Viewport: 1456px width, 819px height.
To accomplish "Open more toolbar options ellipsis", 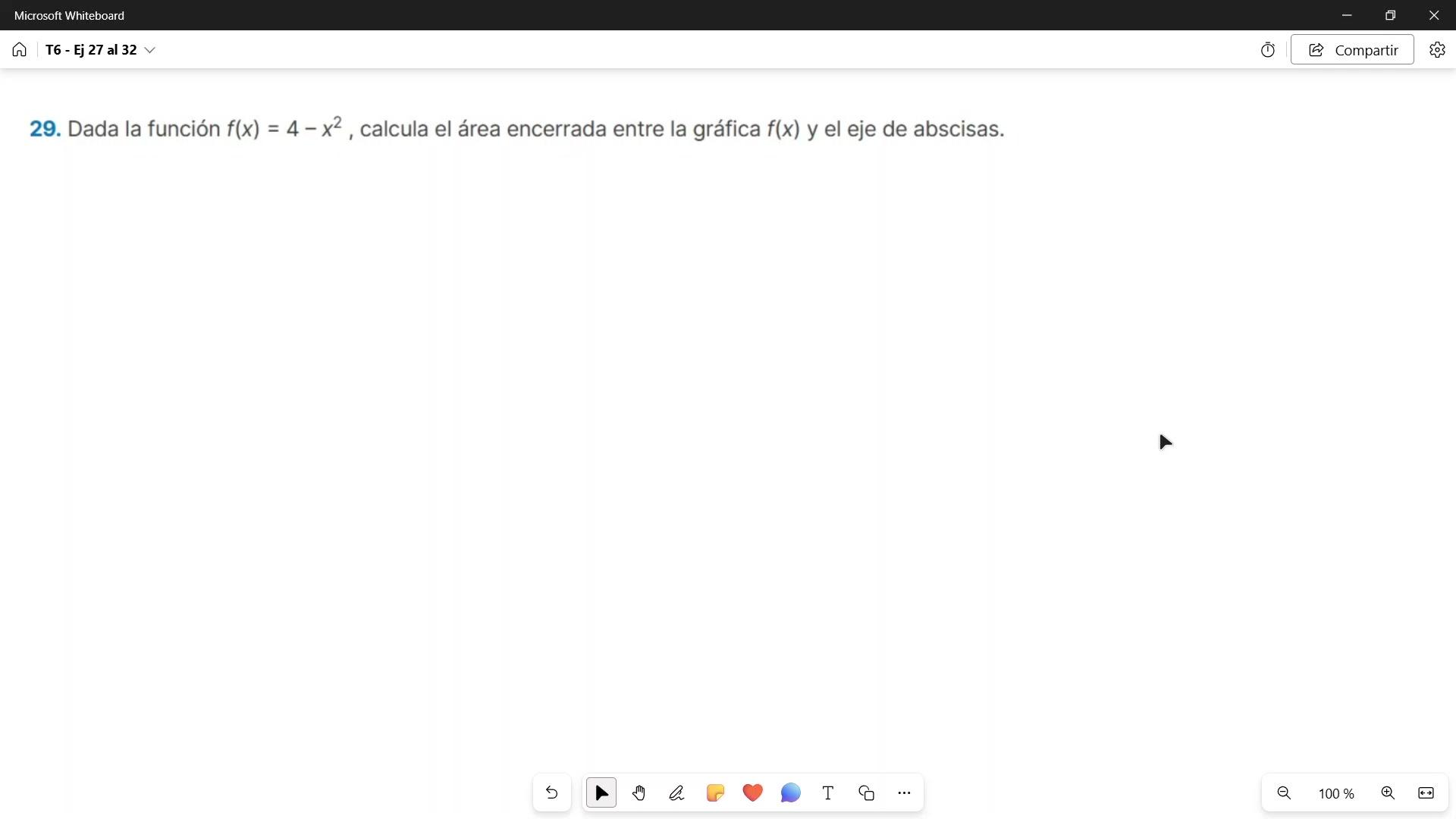I will tap(904, 793).
